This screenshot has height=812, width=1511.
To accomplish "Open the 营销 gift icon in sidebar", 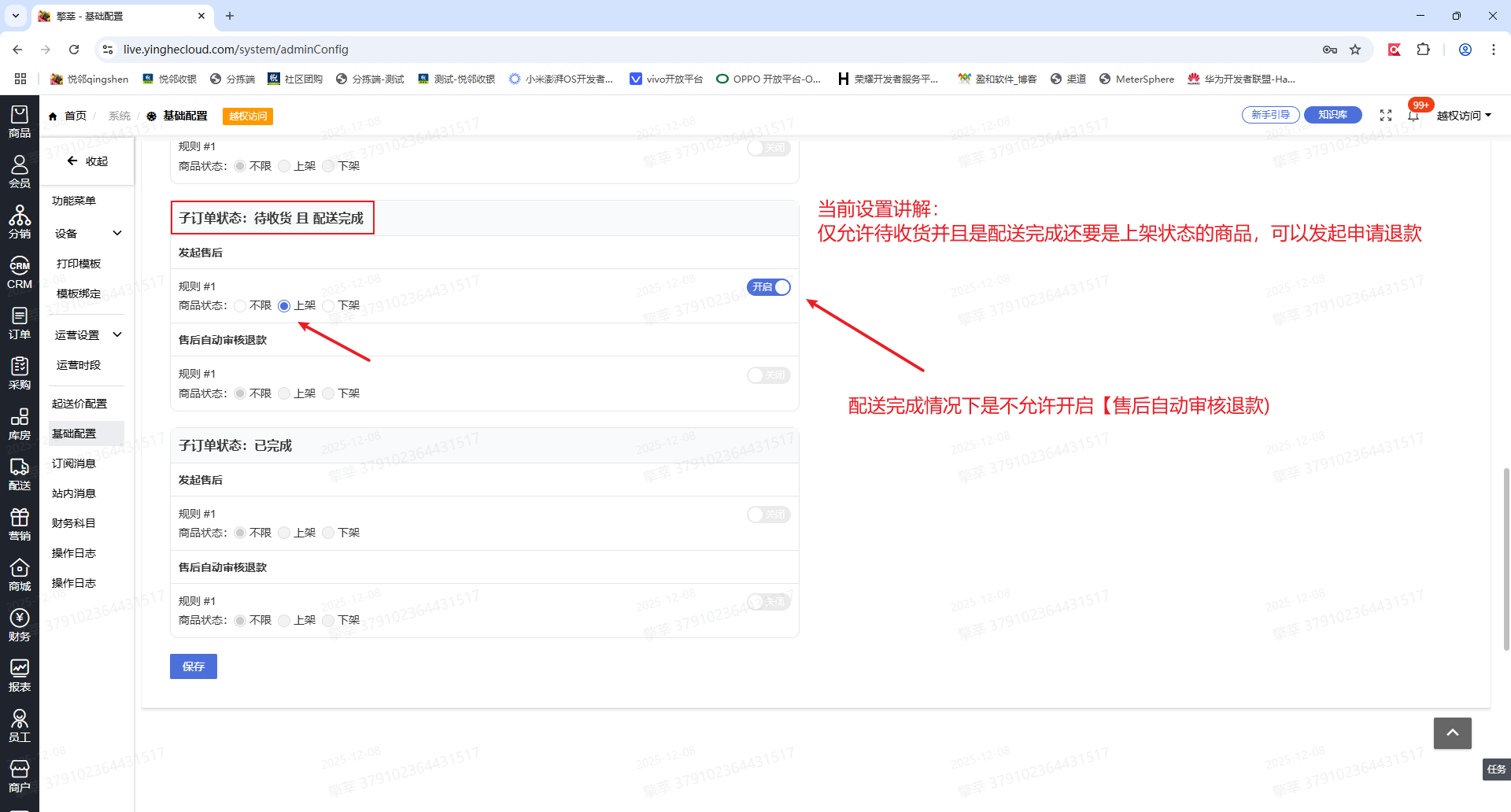I will (19, 524).
